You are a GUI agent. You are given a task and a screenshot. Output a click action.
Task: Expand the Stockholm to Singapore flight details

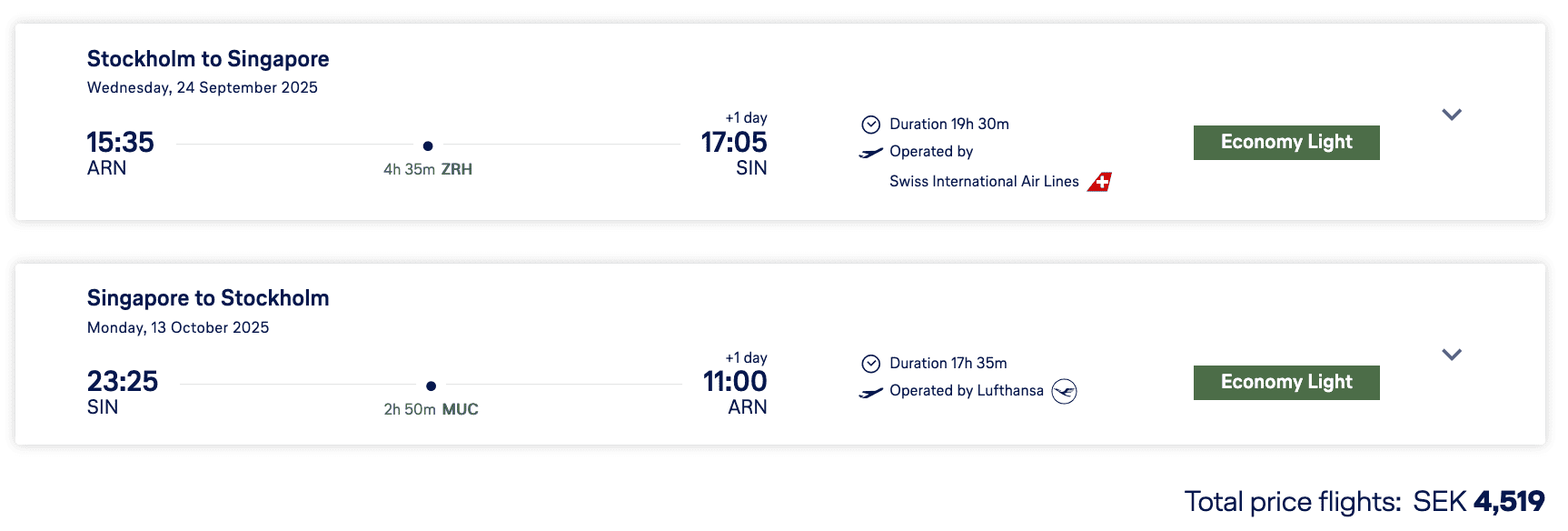(x=1451, y=115)
